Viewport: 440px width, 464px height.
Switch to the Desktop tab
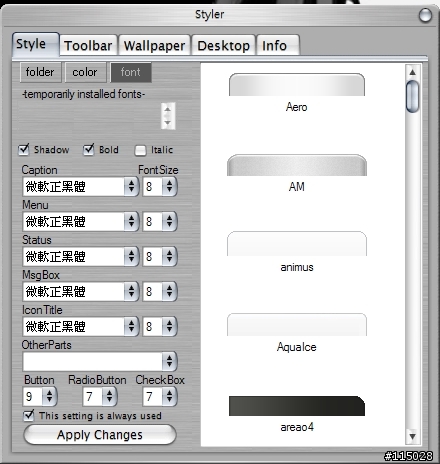(x=223, y=45)
